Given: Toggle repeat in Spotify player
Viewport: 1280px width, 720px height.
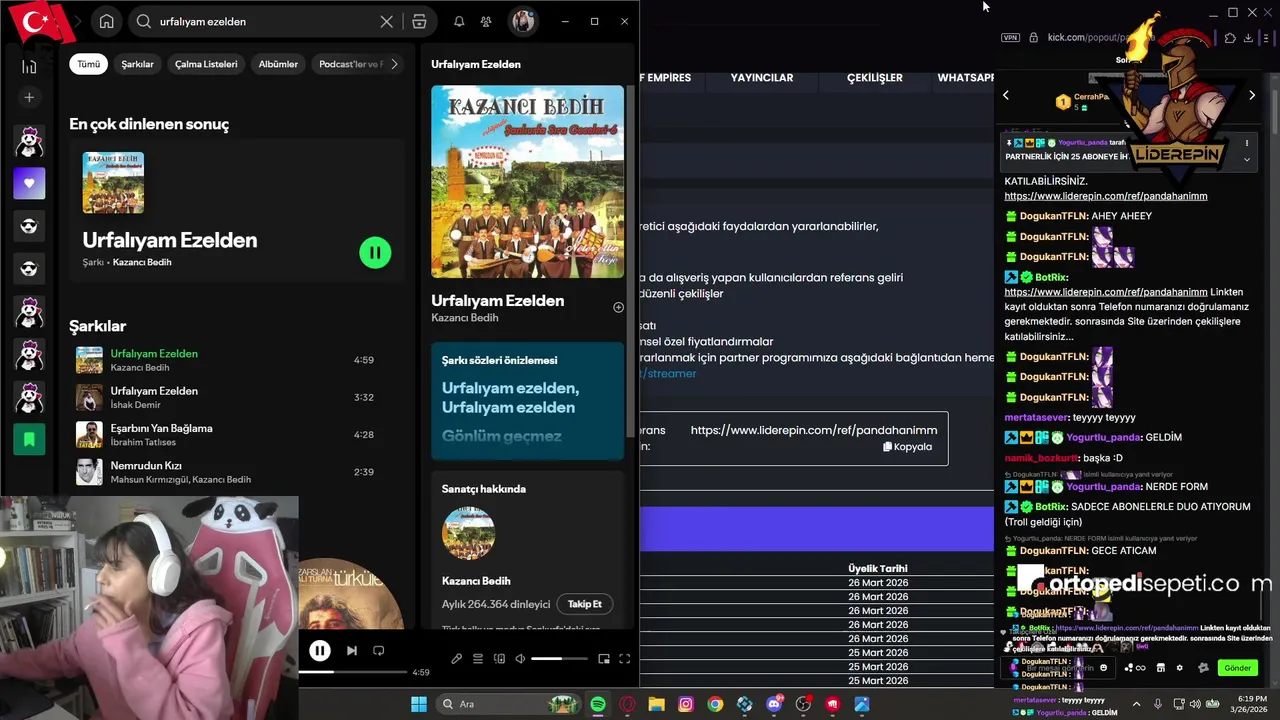Looking at the screenshot, I should pyautogui.click(x=379, y=651).
